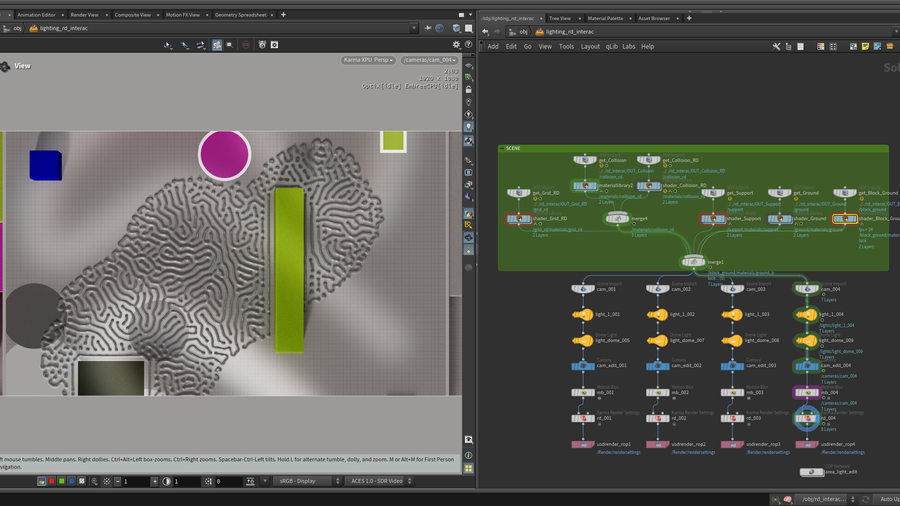Viewport: 900px width, 506px height.
Task: Open the Karma XPU Persp renderer dropdown
Action: [368, 60]
